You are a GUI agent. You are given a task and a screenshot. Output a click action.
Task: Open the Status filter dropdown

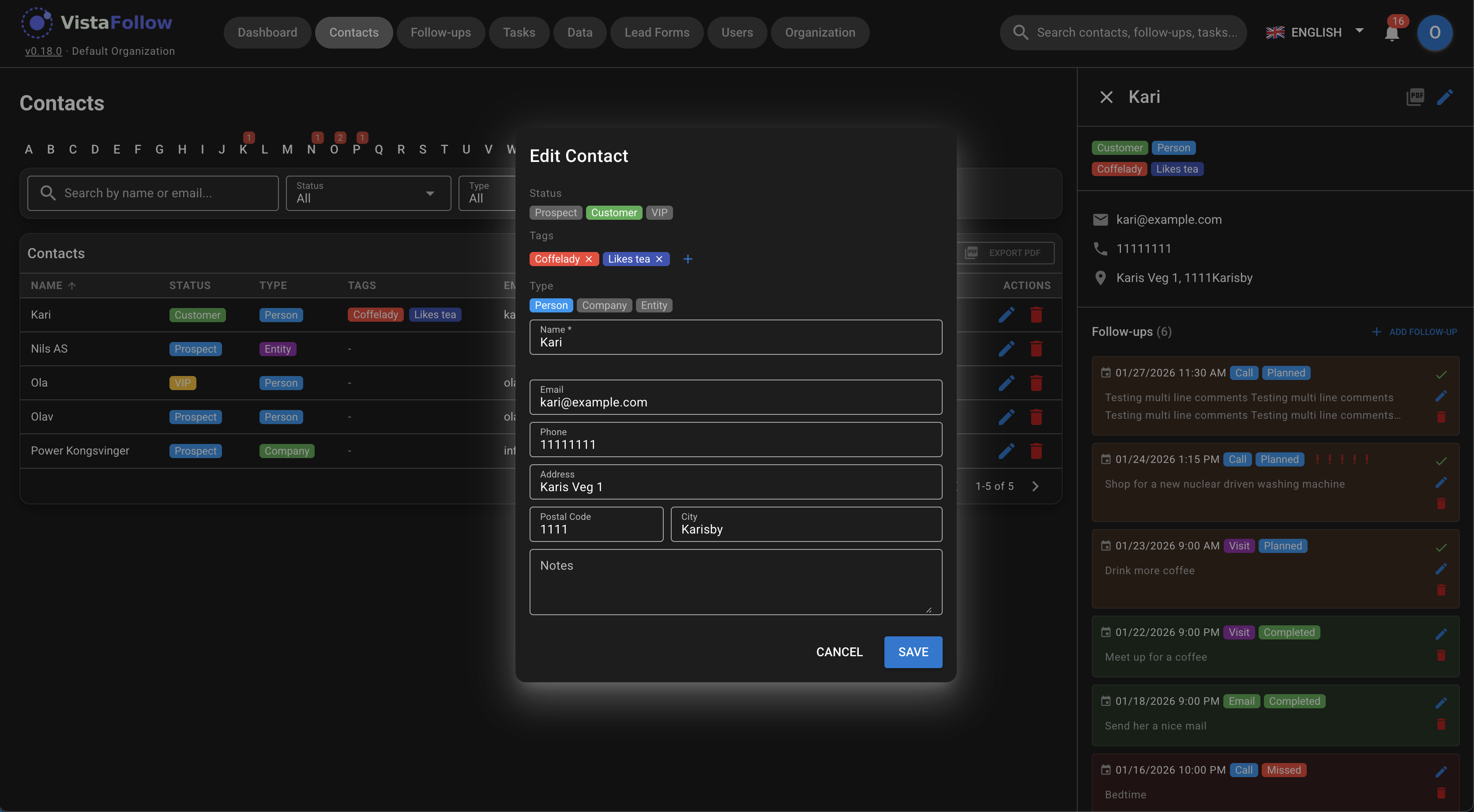[x=368, y=193]
